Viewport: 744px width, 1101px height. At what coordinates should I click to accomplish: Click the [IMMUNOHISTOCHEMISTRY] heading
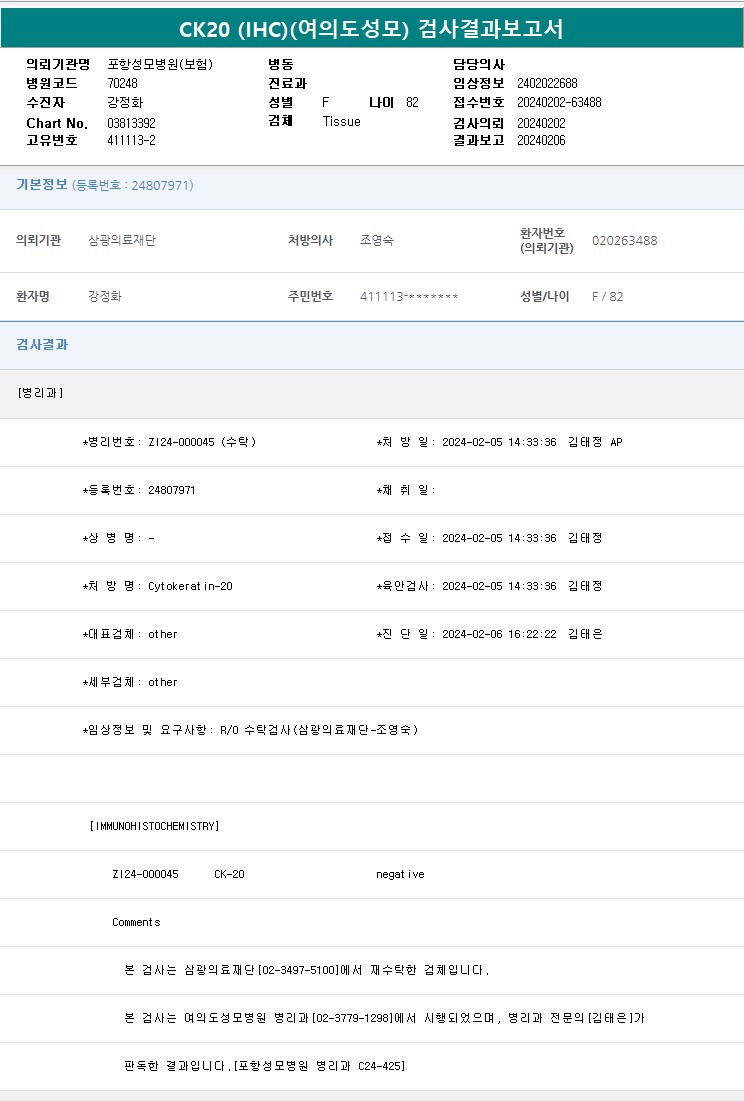[154, 826]
